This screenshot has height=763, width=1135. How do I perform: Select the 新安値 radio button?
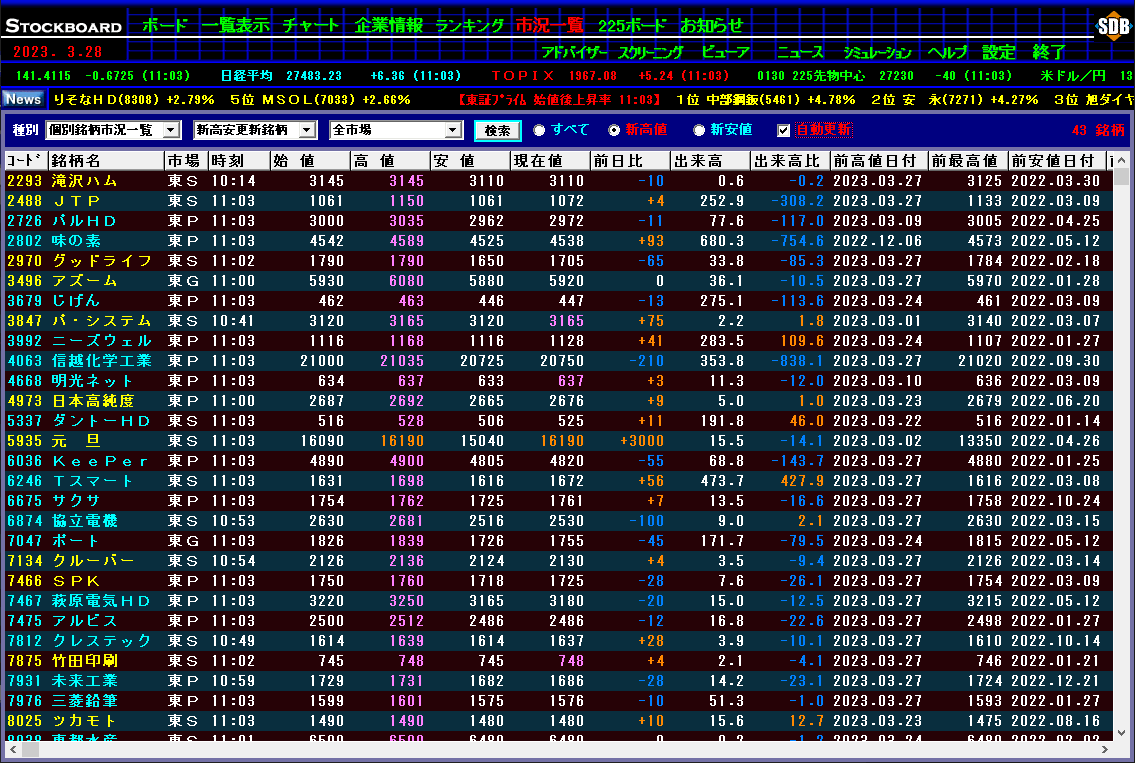[699, 130]
